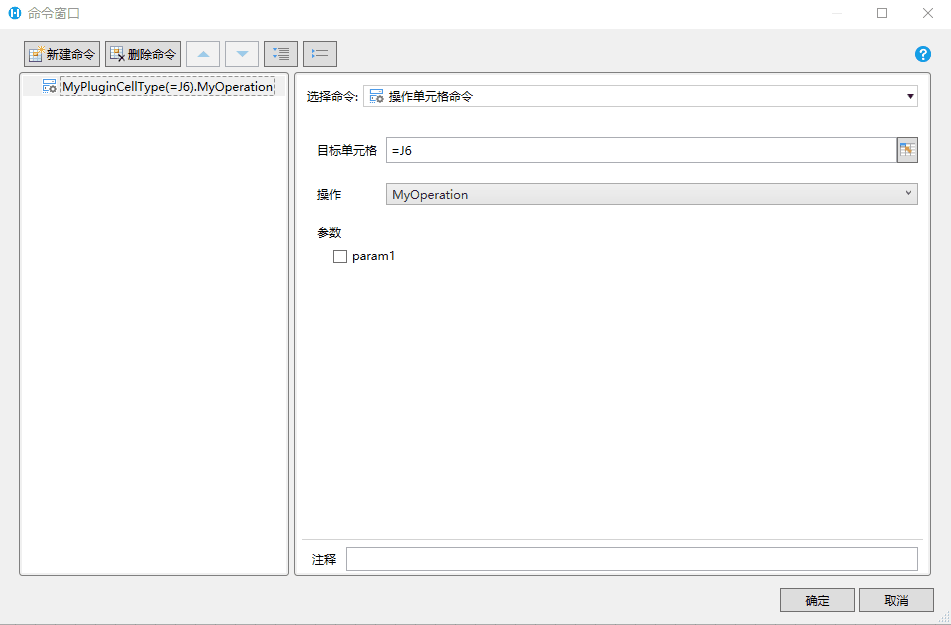
Task: Close the 命令窗口 window
Action: click(927, 13)
